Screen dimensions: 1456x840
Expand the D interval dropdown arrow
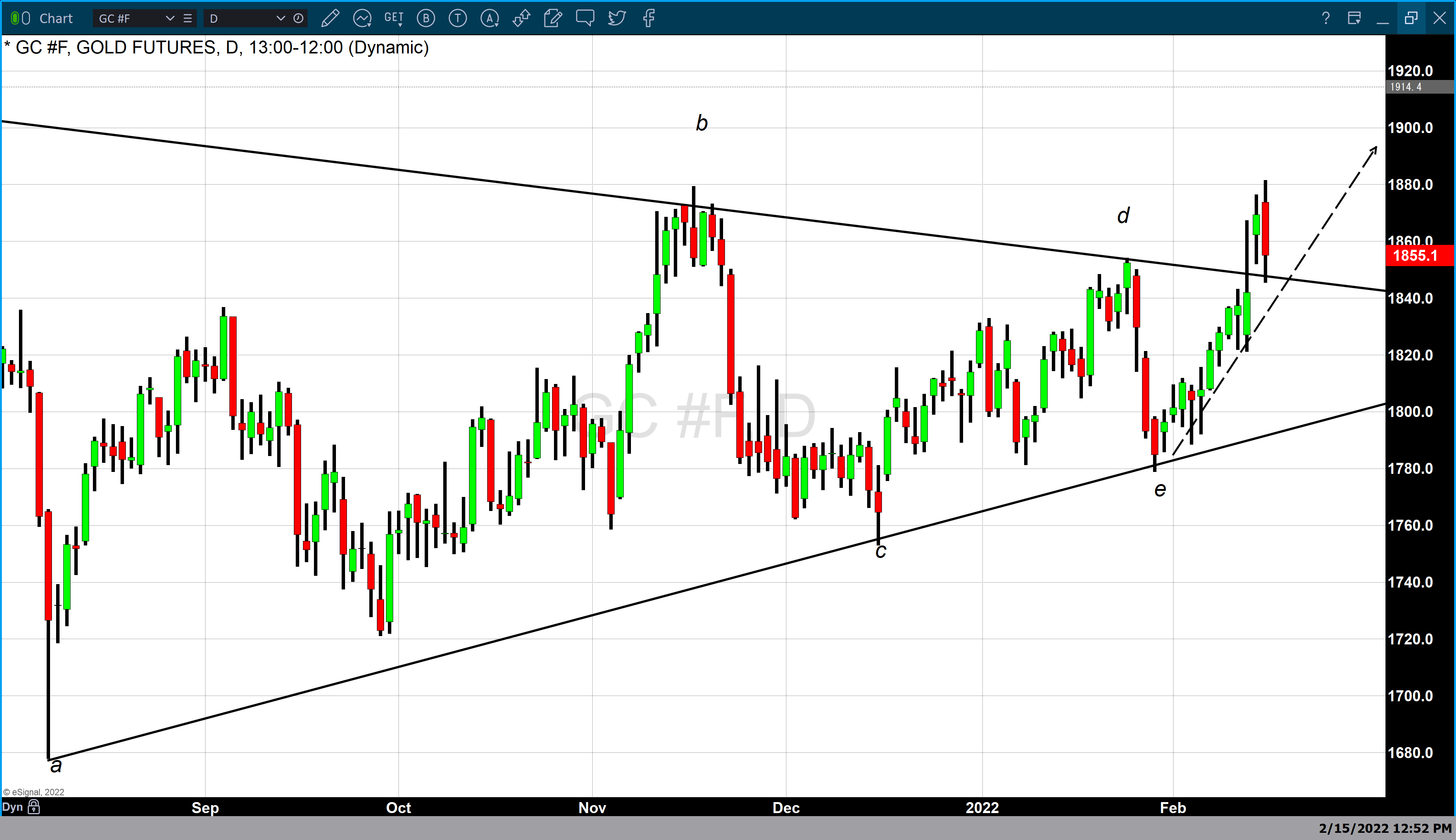tap(281, 19)
